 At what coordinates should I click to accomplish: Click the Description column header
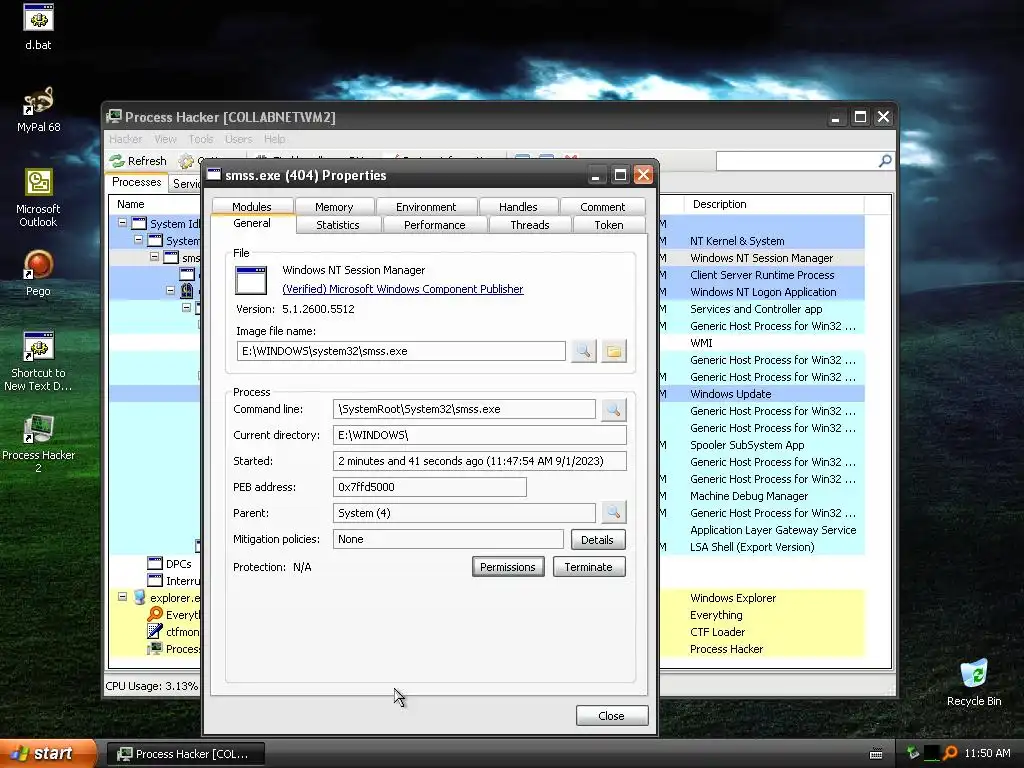774,204
